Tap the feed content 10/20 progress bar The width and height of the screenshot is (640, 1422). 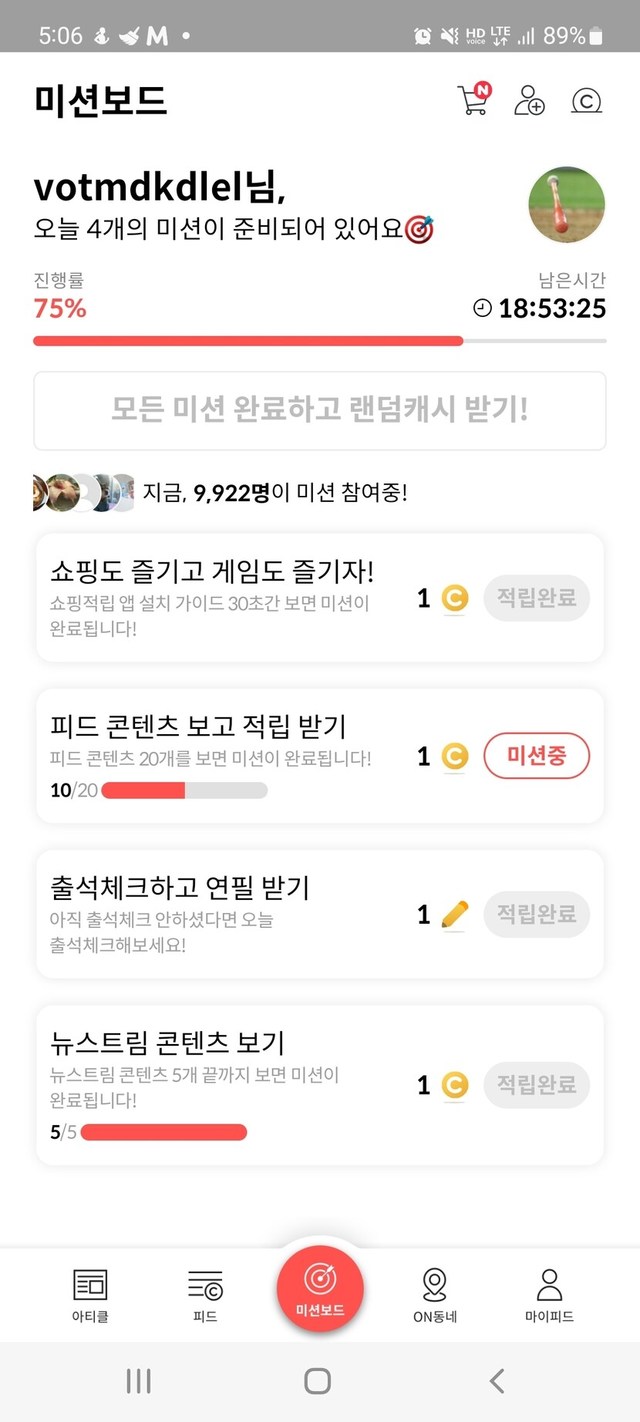click(x=184, y=791)
